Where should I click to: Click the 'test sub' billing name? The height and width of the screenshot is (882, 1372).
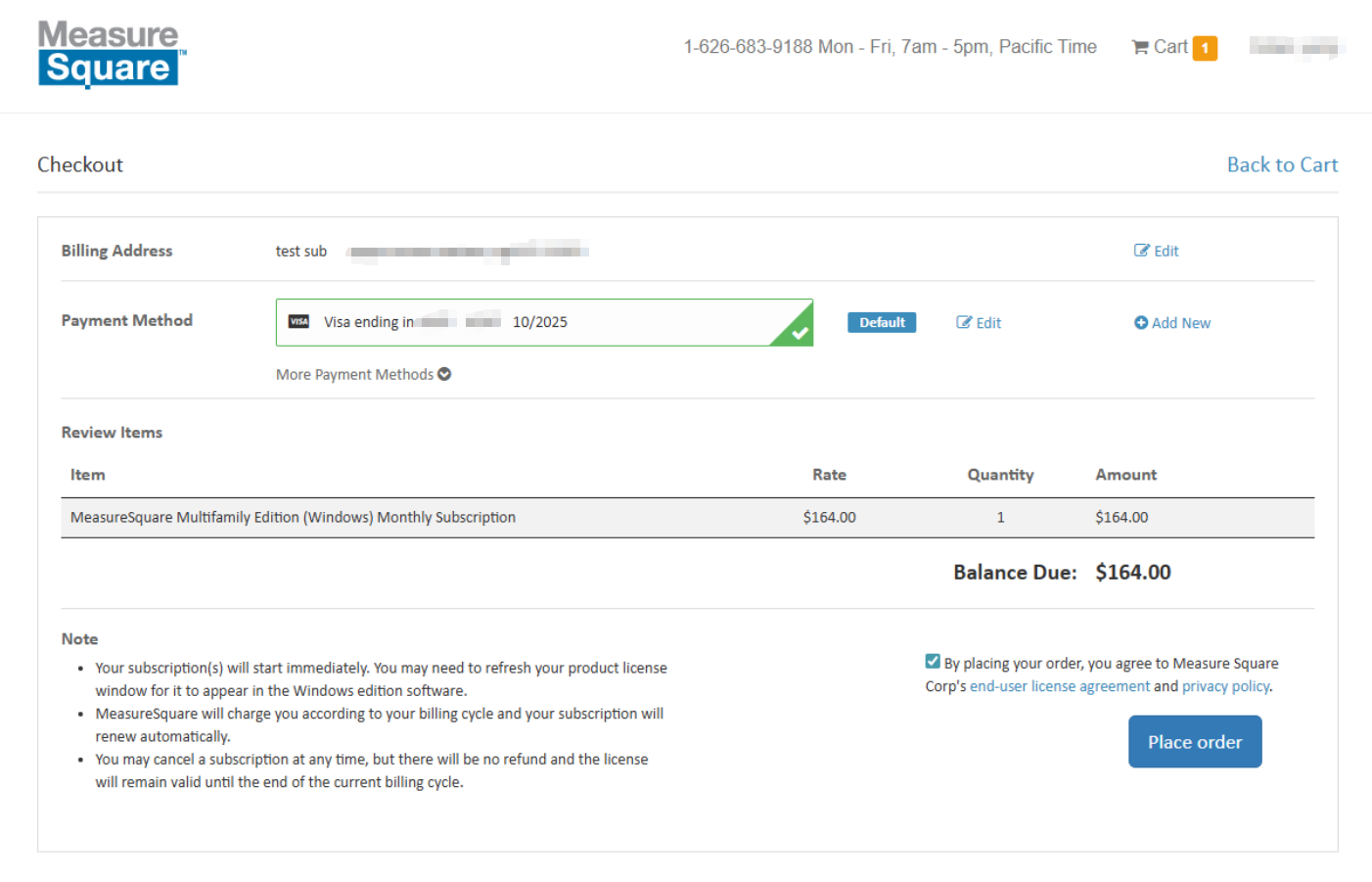[301, 252]
